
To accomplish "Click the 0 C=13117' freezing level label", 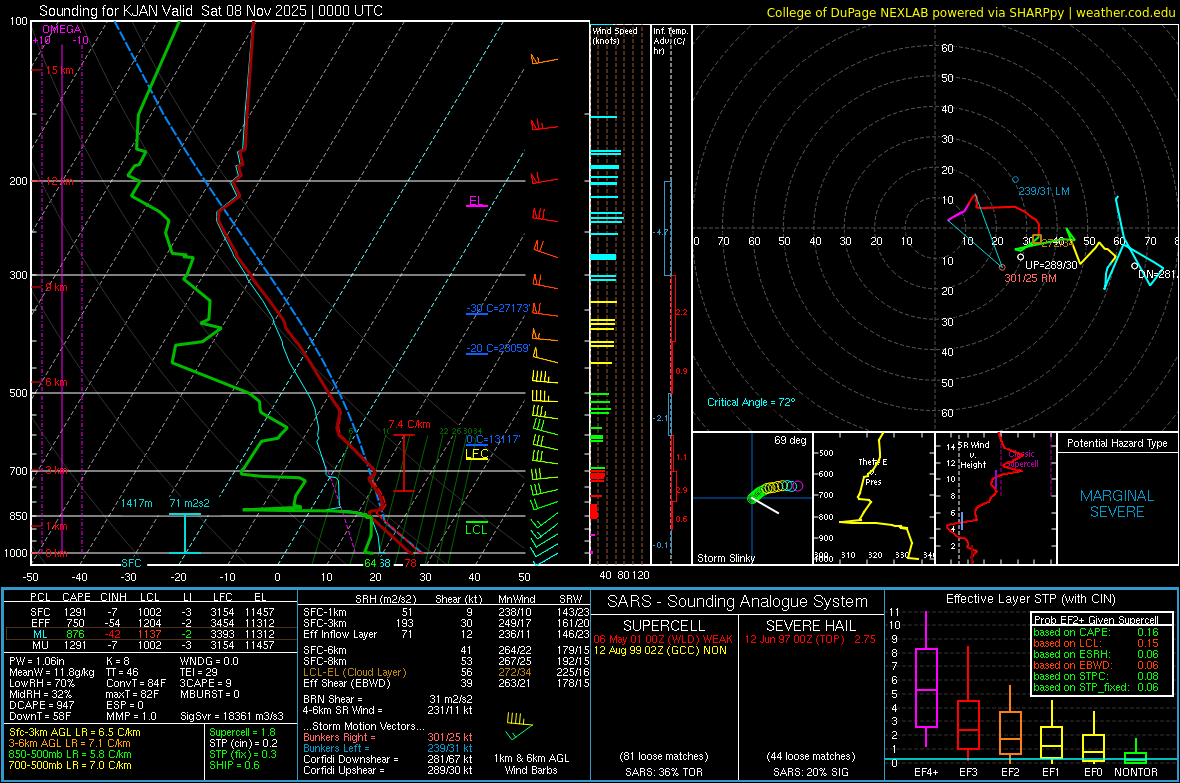I will click(x=493, y=439).
